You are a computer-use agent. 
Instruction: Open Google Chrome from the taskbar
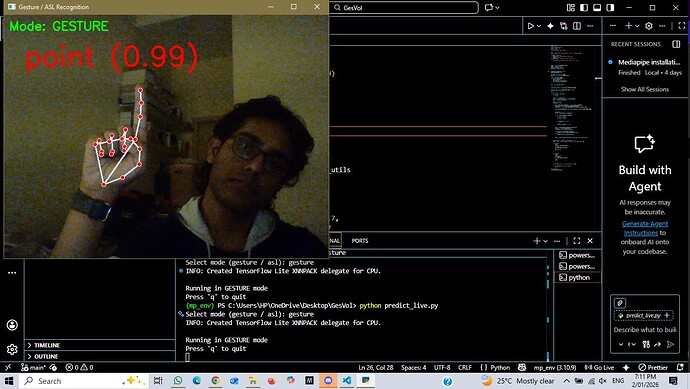[215, 381]
